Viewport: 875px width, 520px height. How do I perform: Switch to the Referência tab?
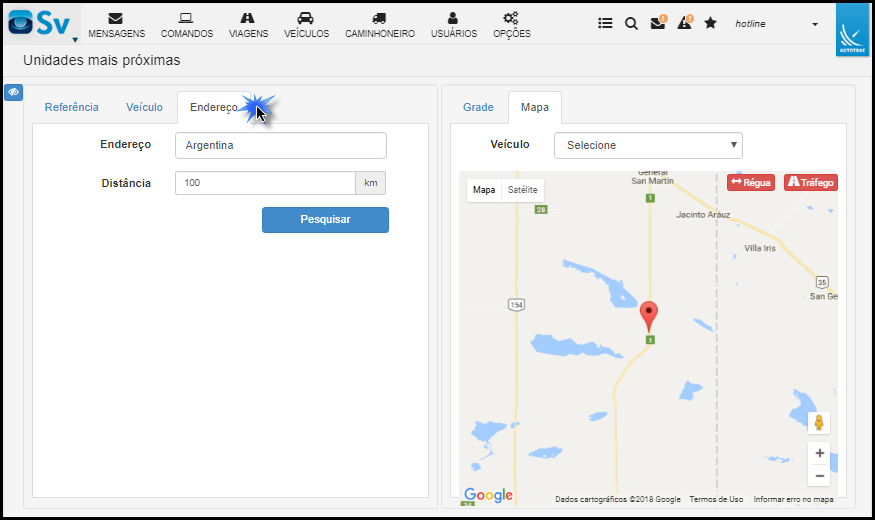[x=71, y=107]
